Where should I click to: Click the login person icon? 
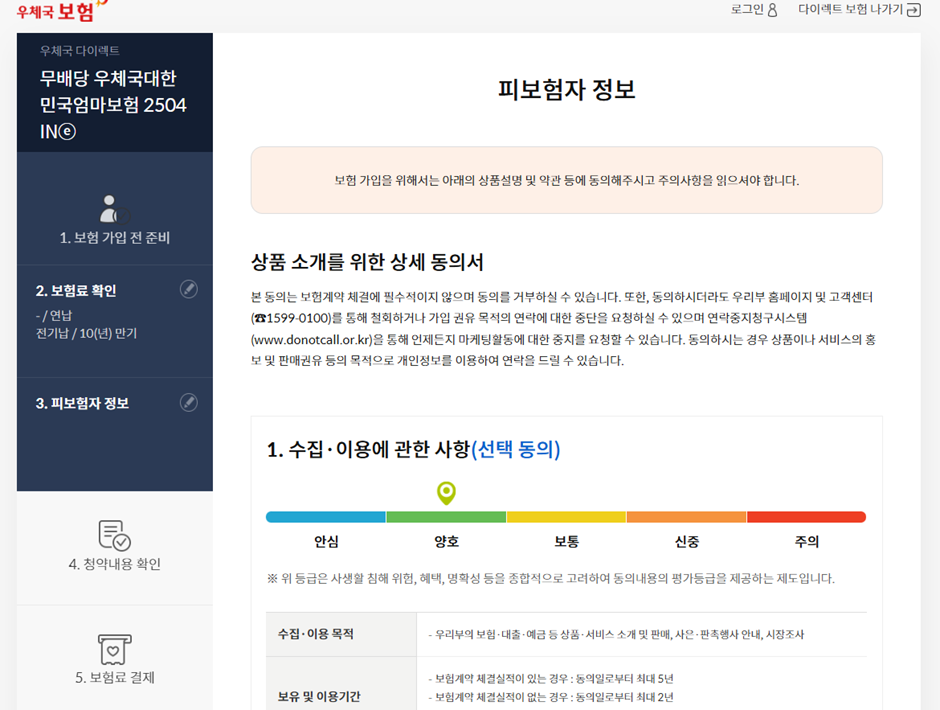tap(772, 10)
